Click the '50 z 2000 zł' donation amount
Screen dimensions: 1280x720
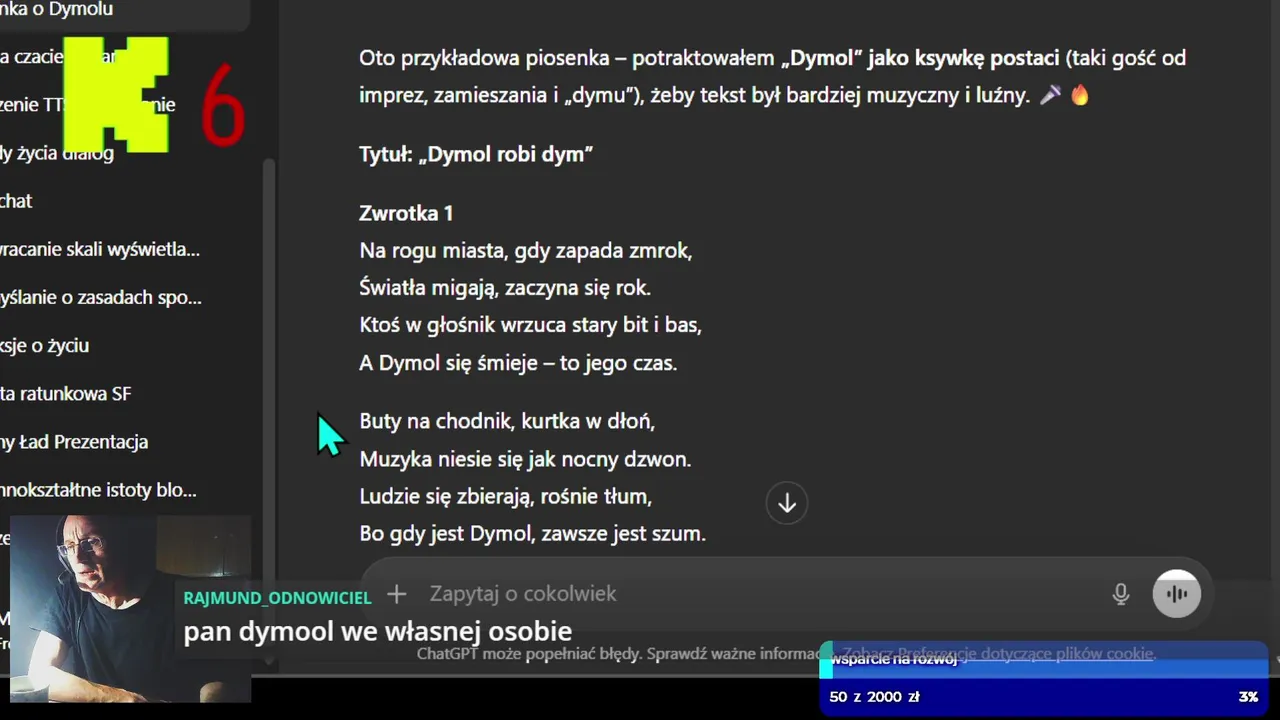click(x=874, y=697)
